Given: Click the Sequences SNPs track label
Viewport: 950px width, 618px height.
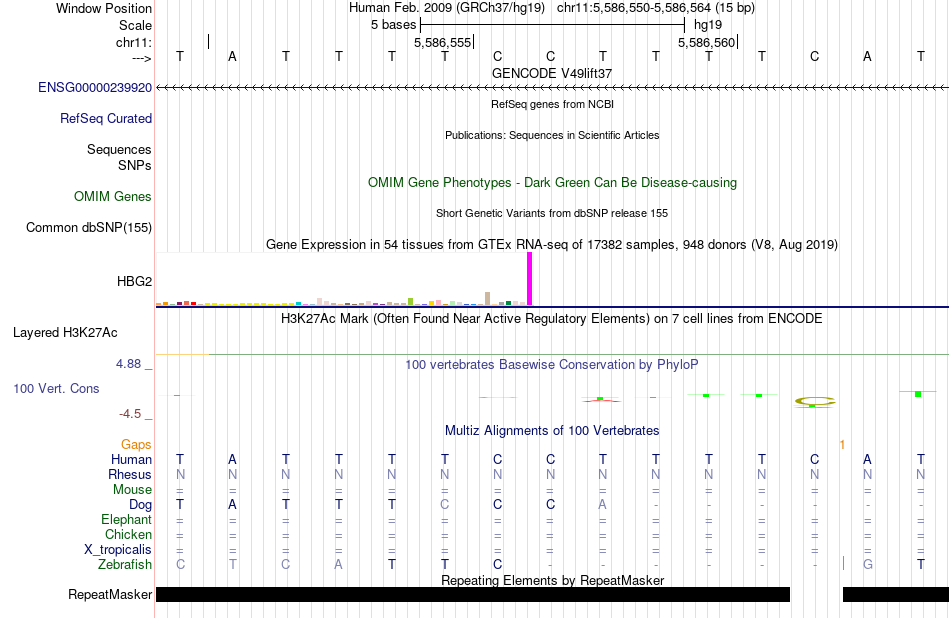Looking at the screenshot, I should tap(119, 158).
